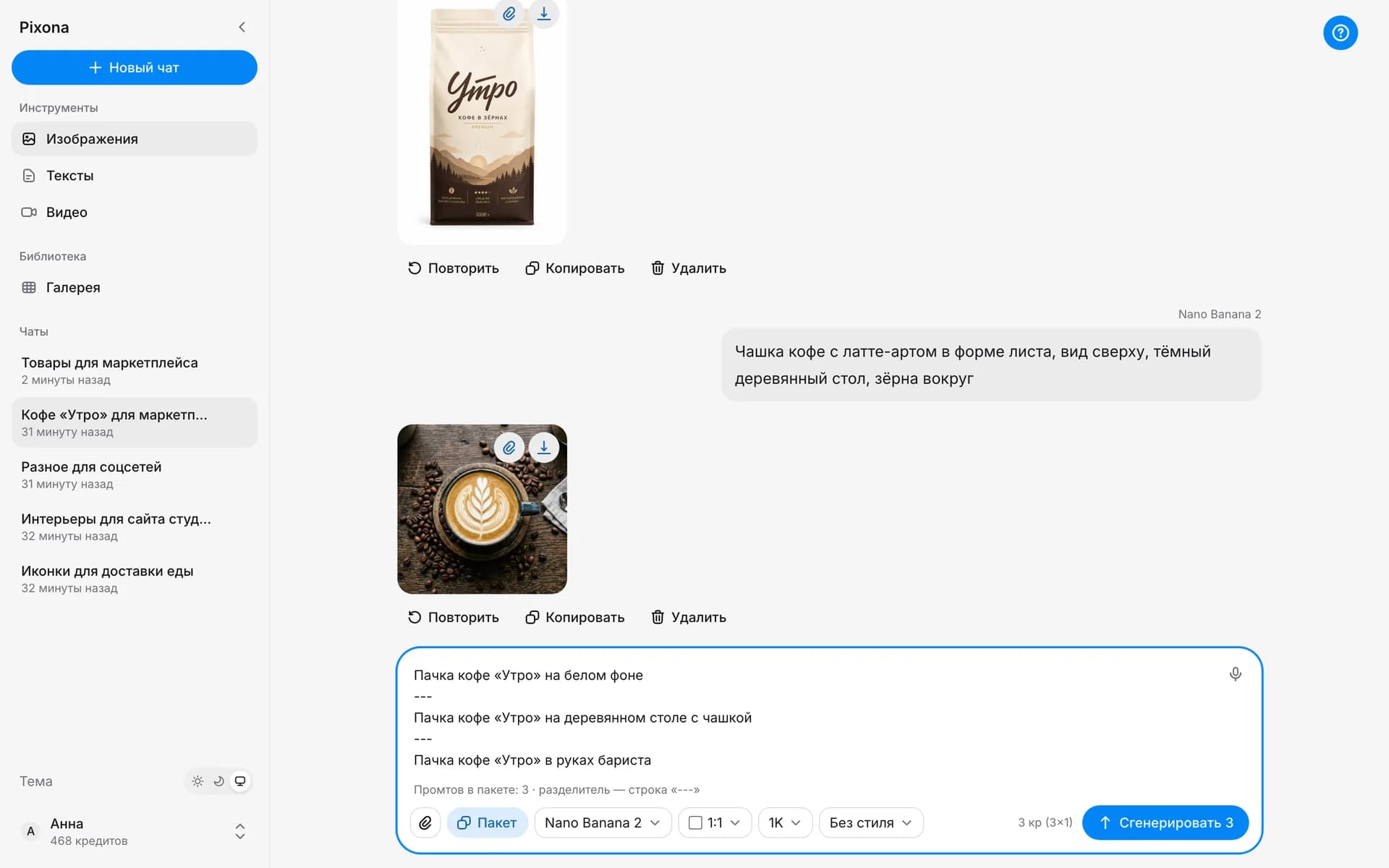Image resolution: width=1389 pixels, height=868 pixels.
Task: Open chat Разное для соцсетей
Action: pos(135,475)
